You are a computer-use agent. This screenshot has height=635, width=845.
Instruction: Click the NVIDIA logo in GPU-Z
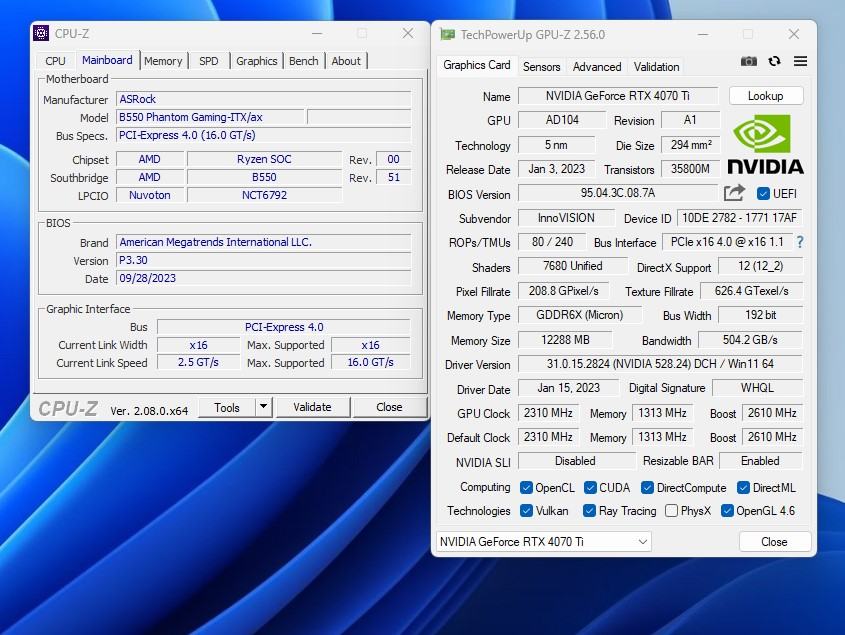[765, 144]
